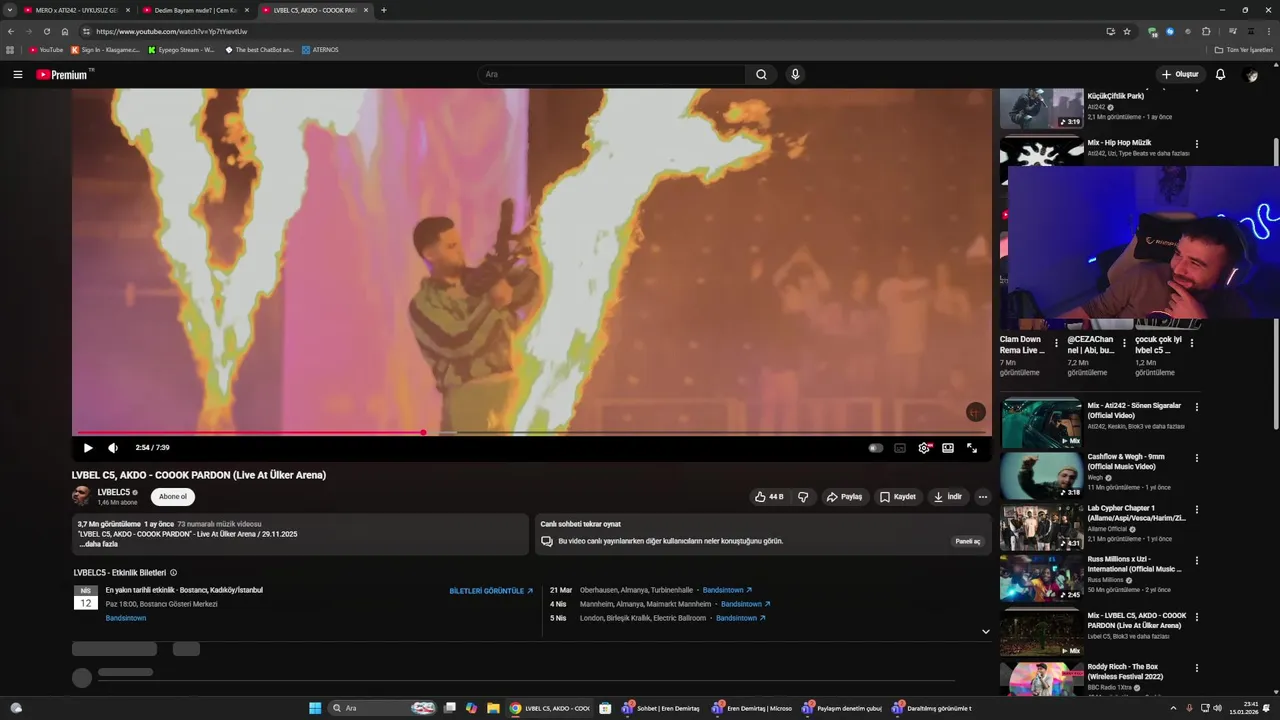Open Sohbet | Eren Demirtaş Teams taskbar item
The width and height of the screenshot is (1280, 720).
(x=661, y=708)
